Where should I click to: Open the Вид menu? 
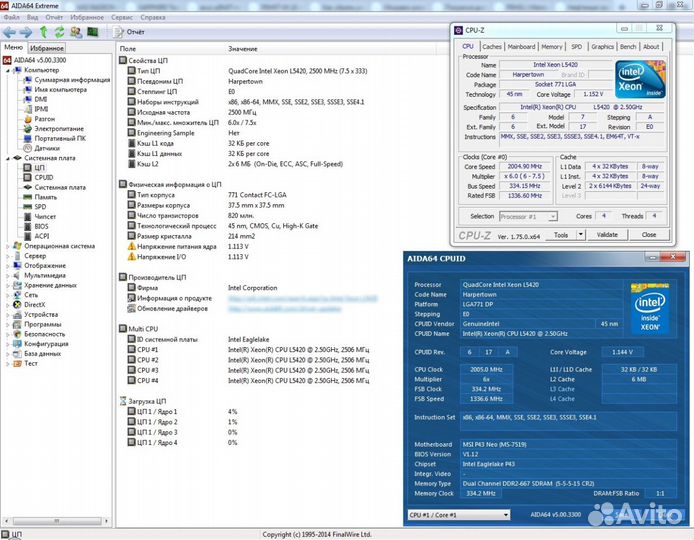(32, 17)
